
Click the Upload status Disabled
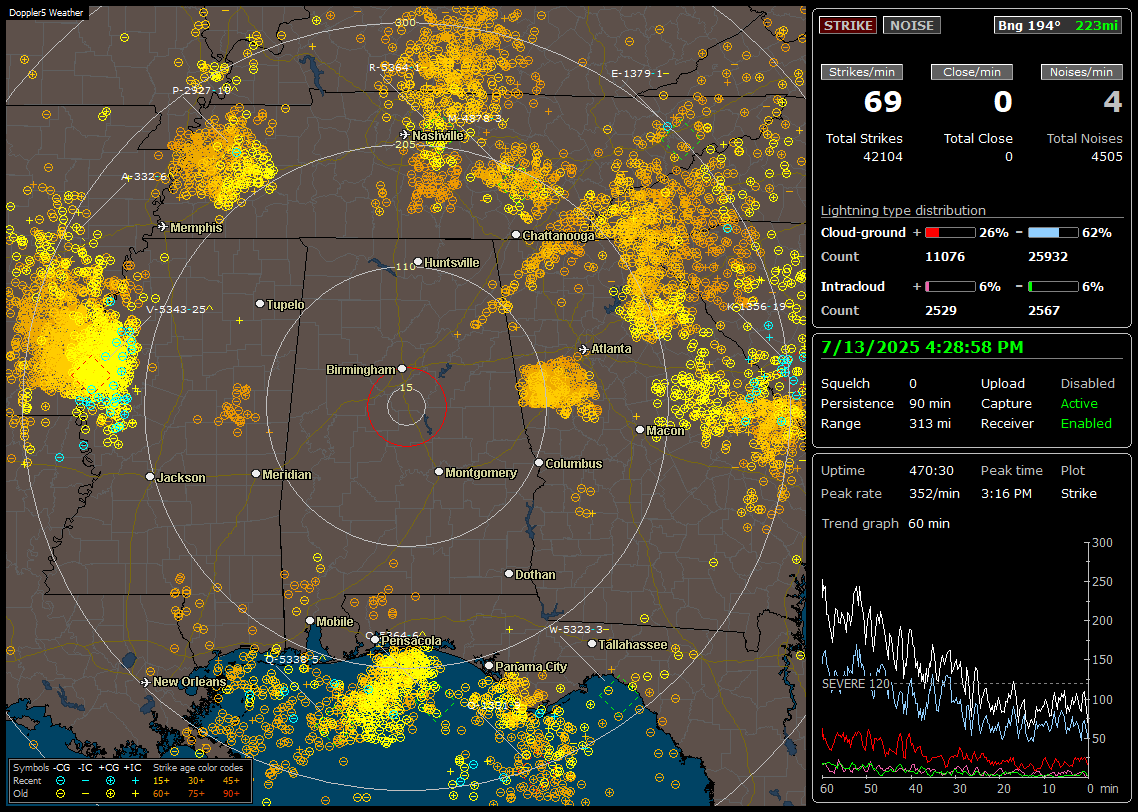click(1087, 384)
